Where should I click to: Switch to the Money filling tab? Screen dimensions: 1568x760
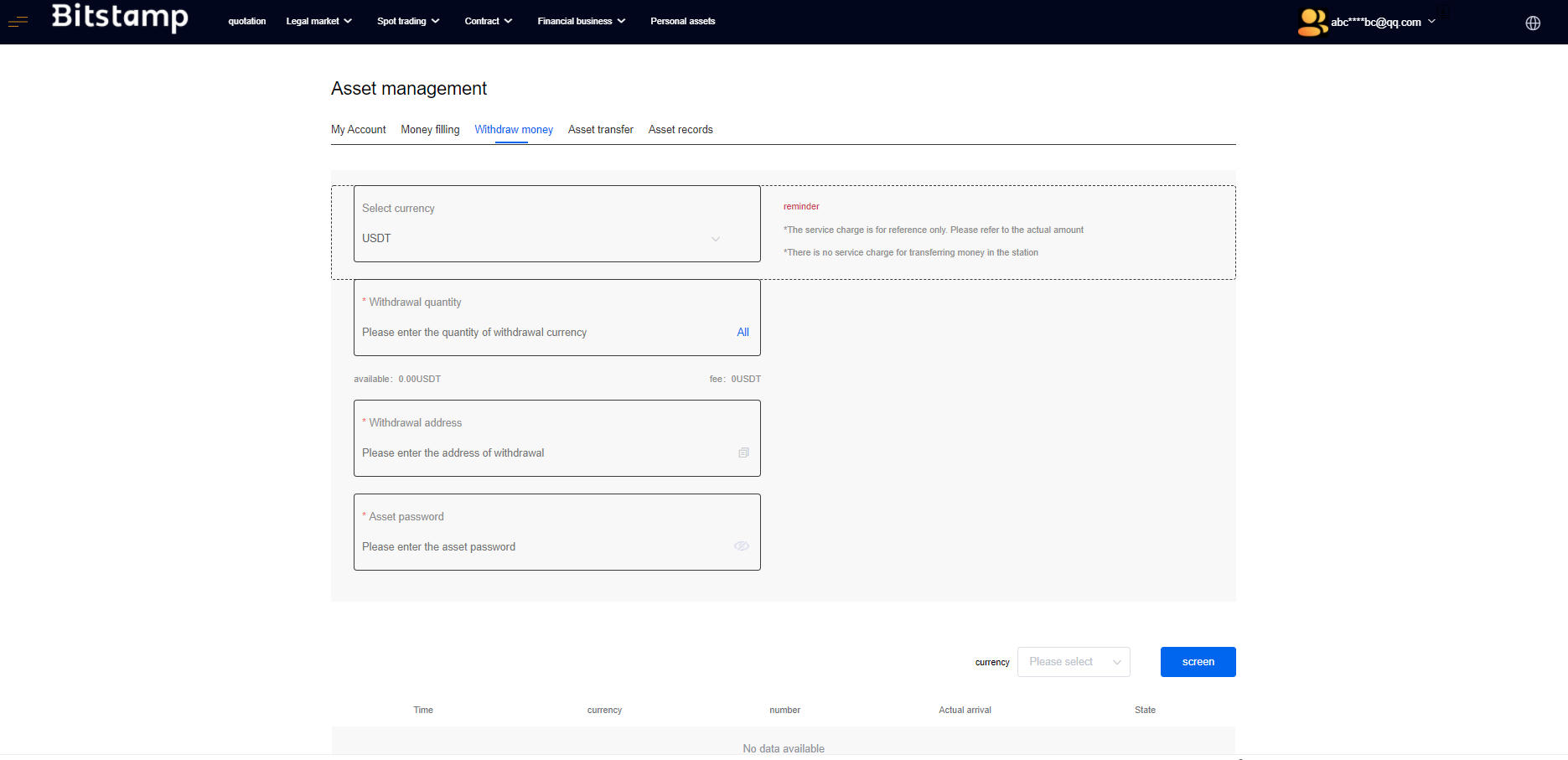(x=430, y=130)
